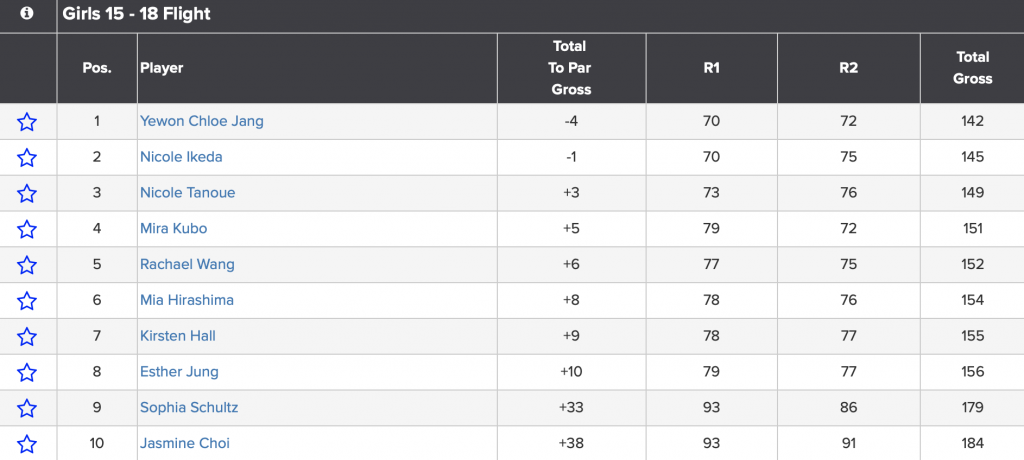Favorite Yewon Chloe Jang with the star
This screenshot has width=1024, height=460.
pos(27,122)
